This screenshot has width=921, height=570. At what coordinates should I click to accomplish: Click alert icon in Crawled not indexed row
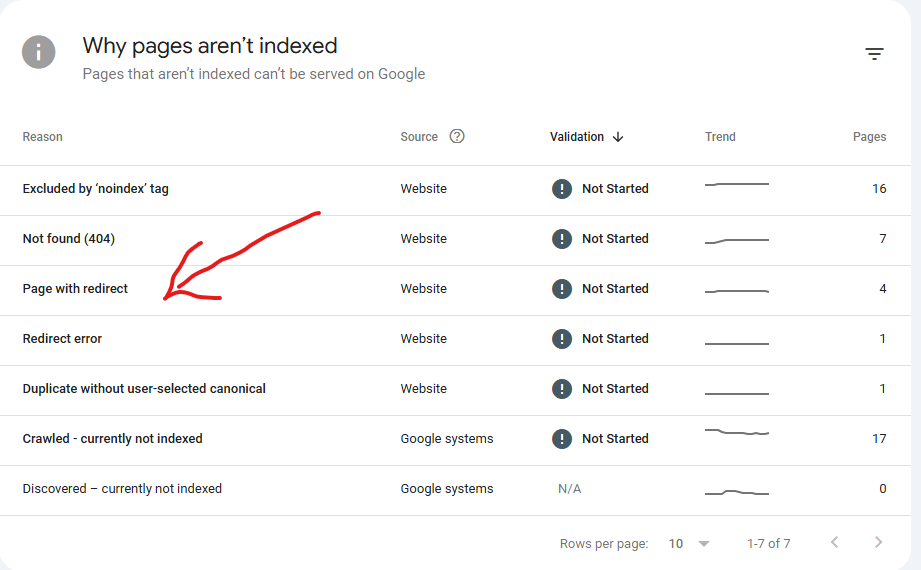point(562,438)
